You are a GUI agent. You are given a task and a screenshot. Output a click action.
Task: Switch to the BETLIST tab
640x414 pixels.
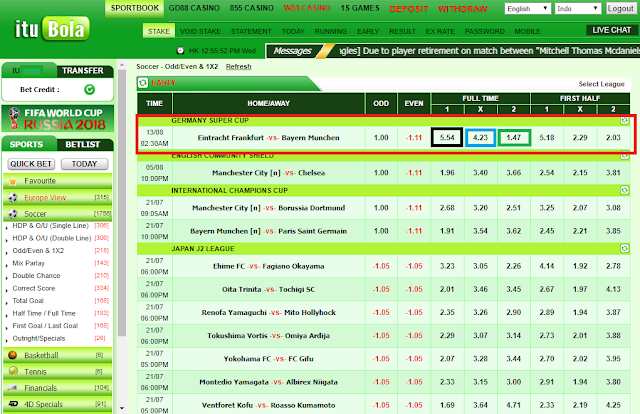(x=83, y=145)
